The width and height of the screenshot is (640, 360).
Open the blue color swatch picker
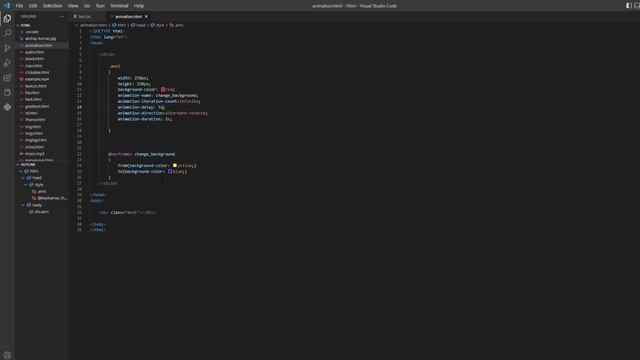tap(170, 171)
